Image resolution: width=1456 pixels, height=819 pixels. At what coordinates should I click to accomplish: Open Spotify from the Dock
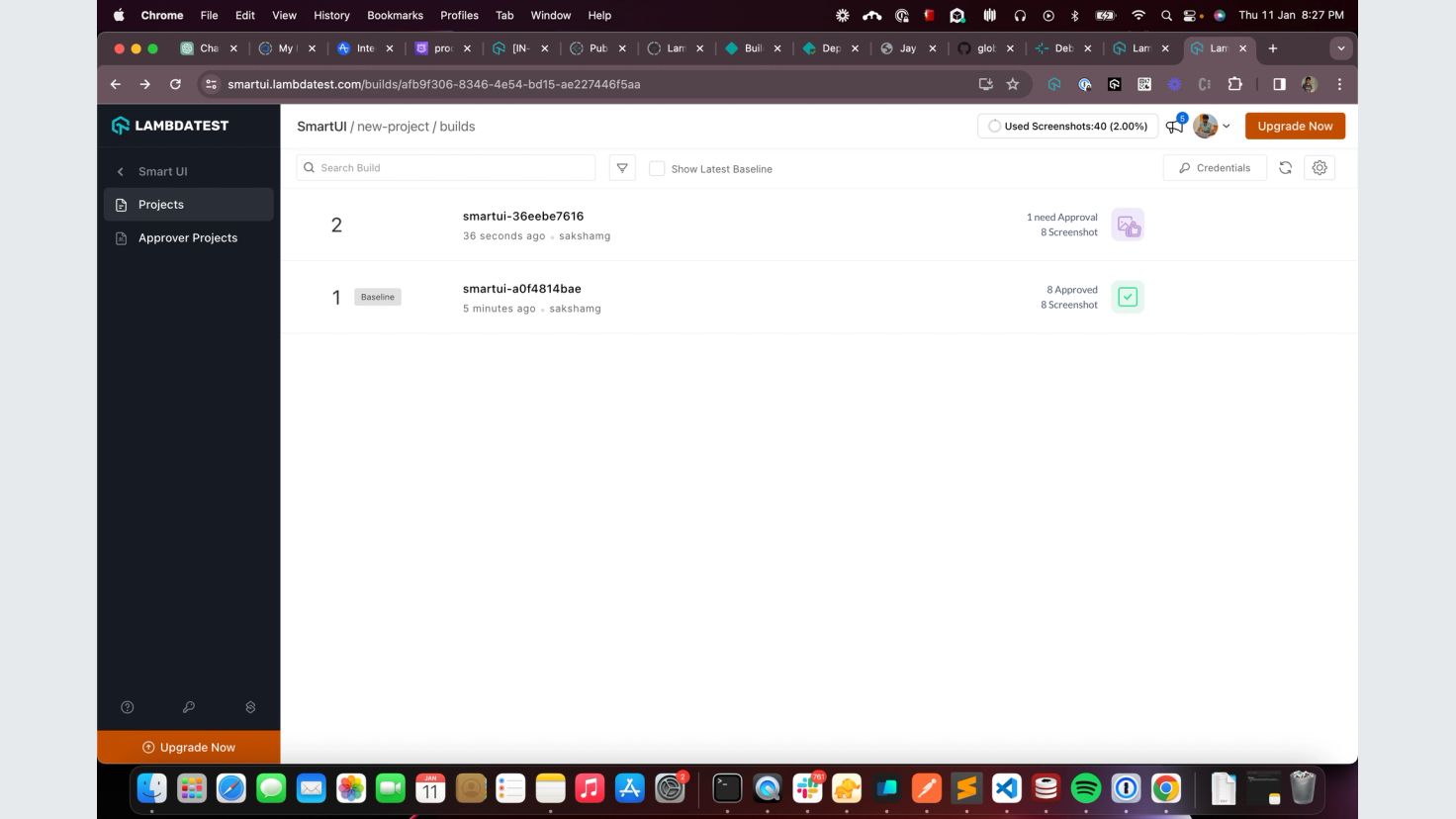(1086, 788)
